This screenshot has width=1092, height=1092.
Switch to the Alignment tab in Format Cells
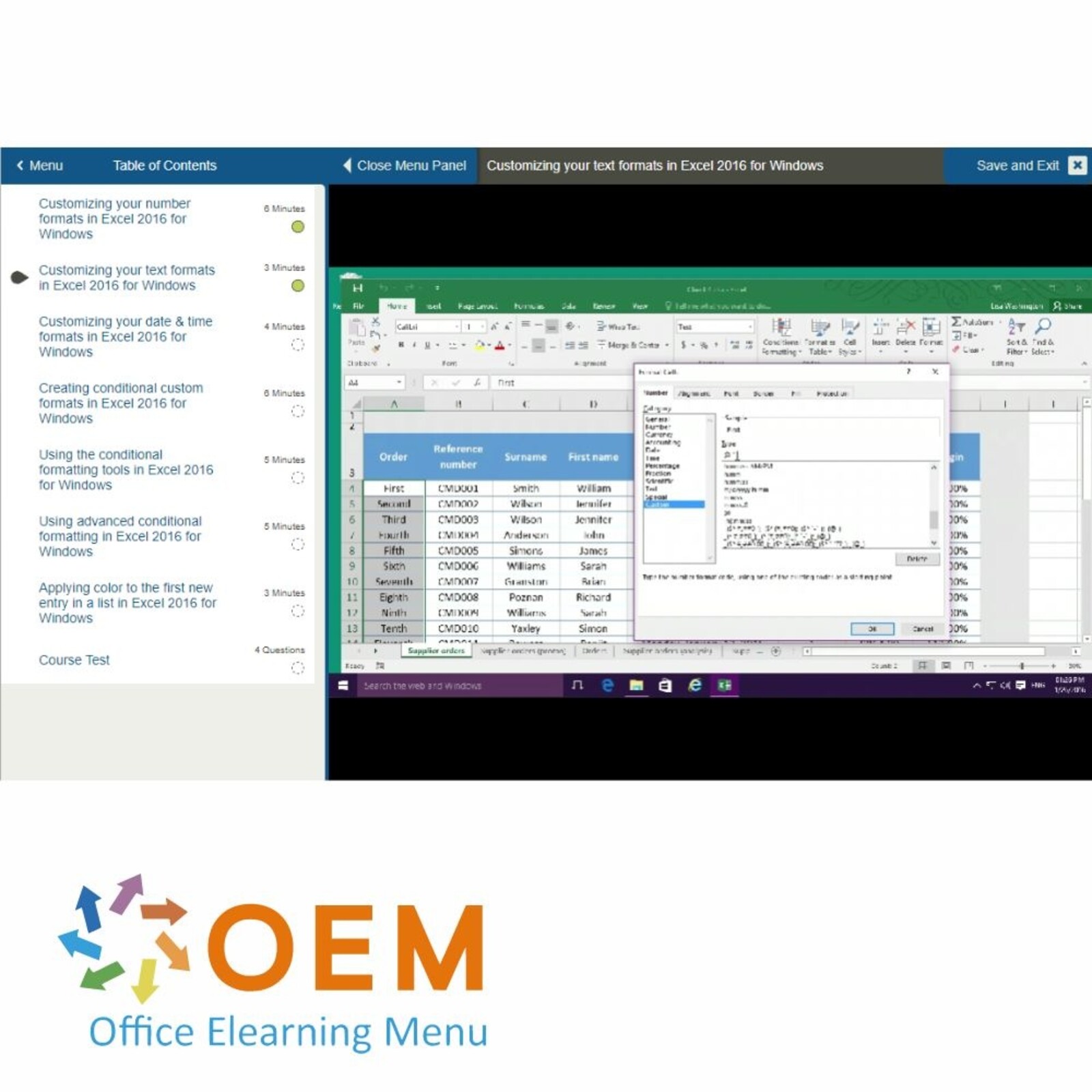pyautogui.click(x=694, y=394)
